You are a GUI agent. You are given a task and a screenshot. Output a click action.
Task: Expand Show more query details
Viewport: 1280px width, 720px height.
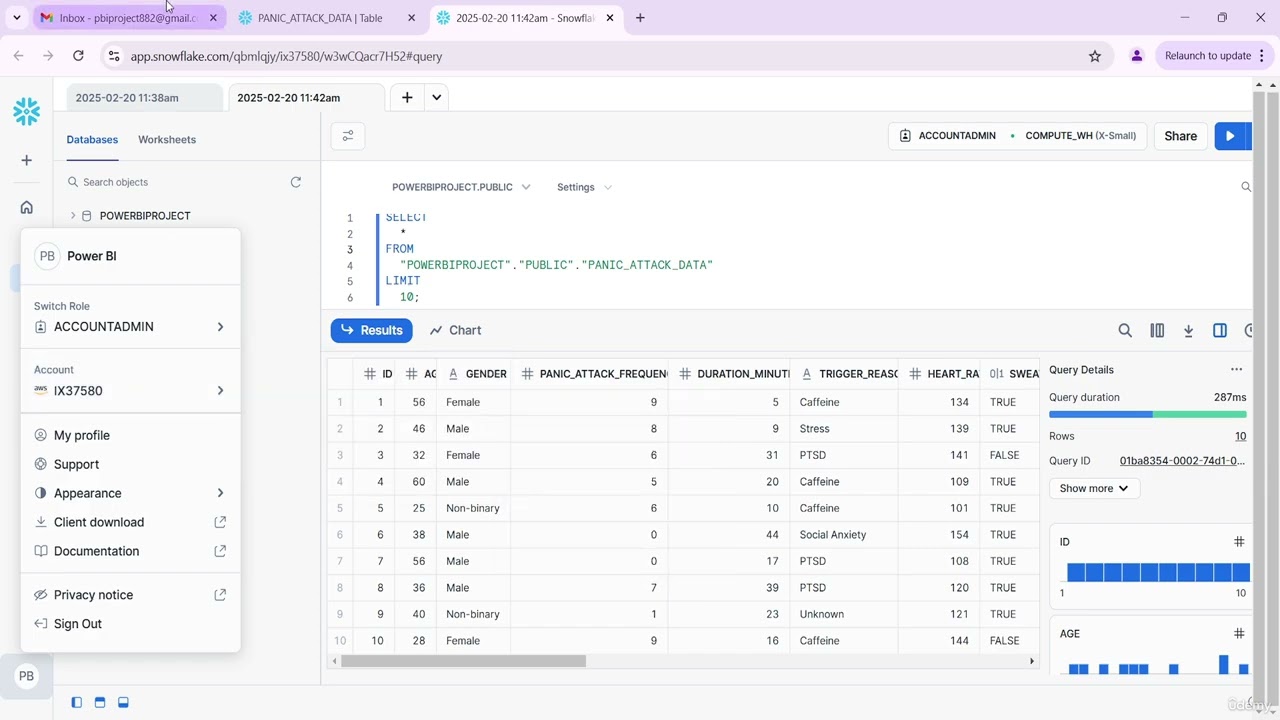1094,488
